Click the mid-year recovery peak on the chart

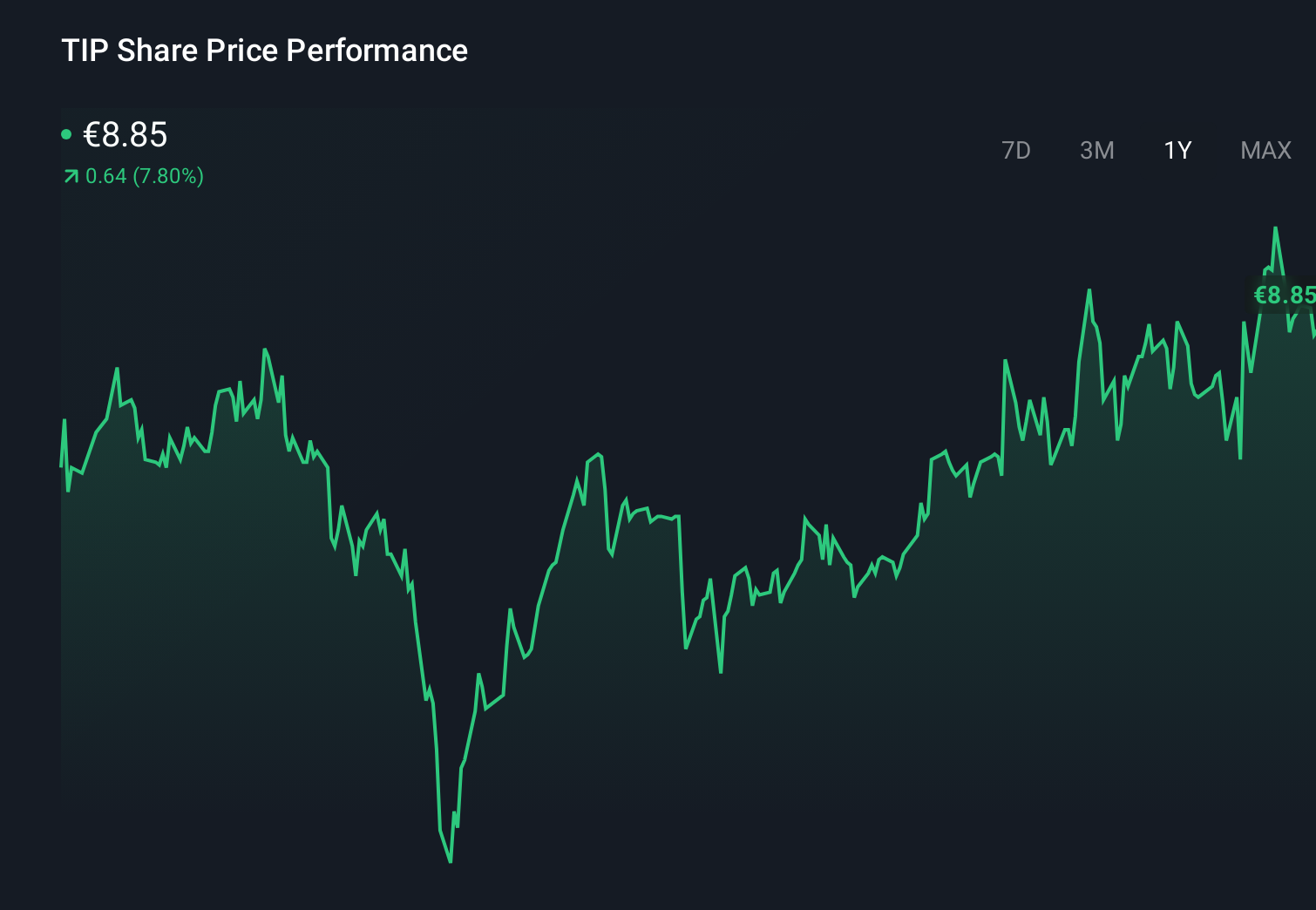click(597, 453)
